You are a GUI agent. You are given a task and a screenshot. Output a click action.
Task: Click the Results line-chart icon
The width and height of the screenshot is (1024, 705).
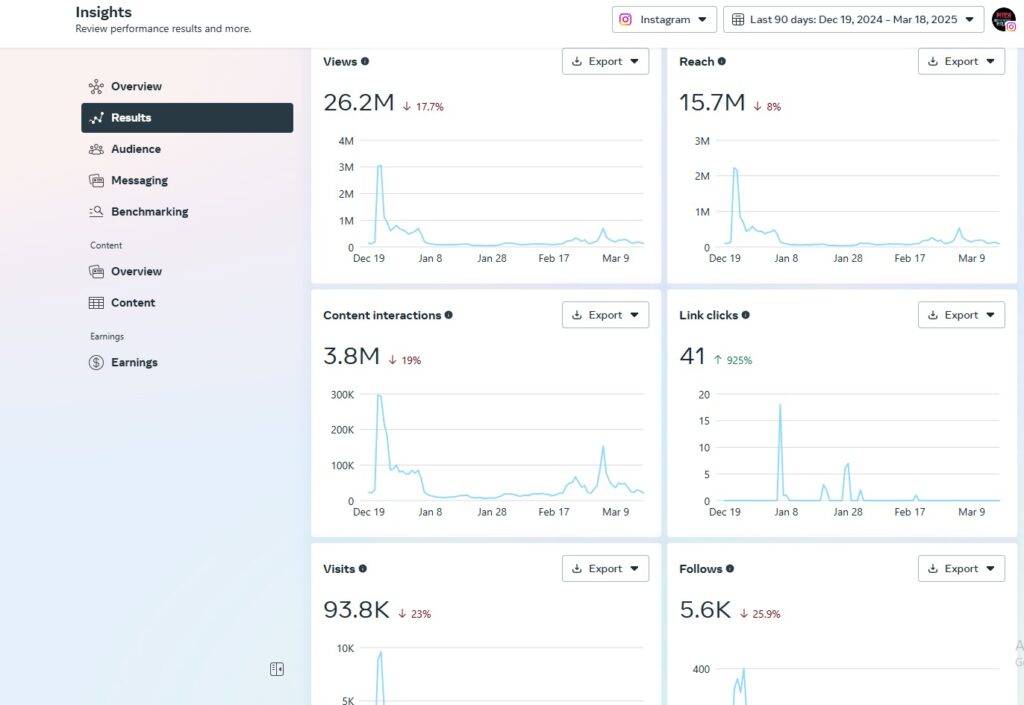tap(97, 118)
